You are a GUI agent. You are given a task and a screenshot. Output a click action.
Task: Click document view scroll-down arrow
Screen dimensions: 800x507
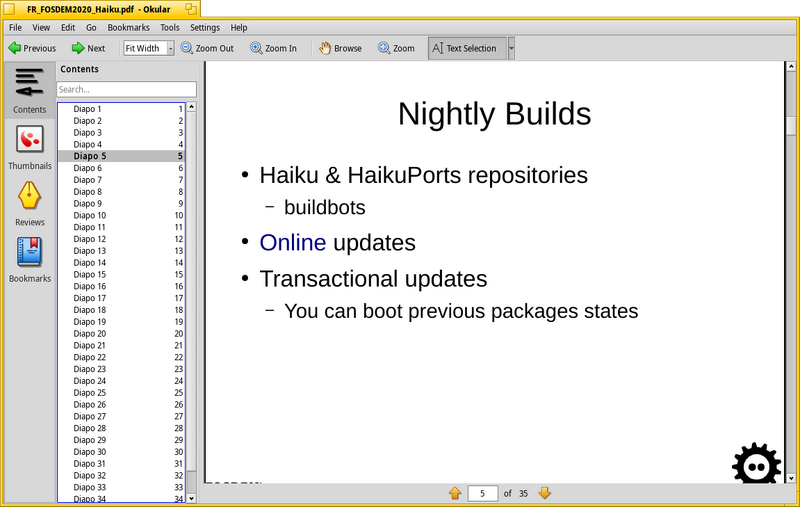pos(791,478)
